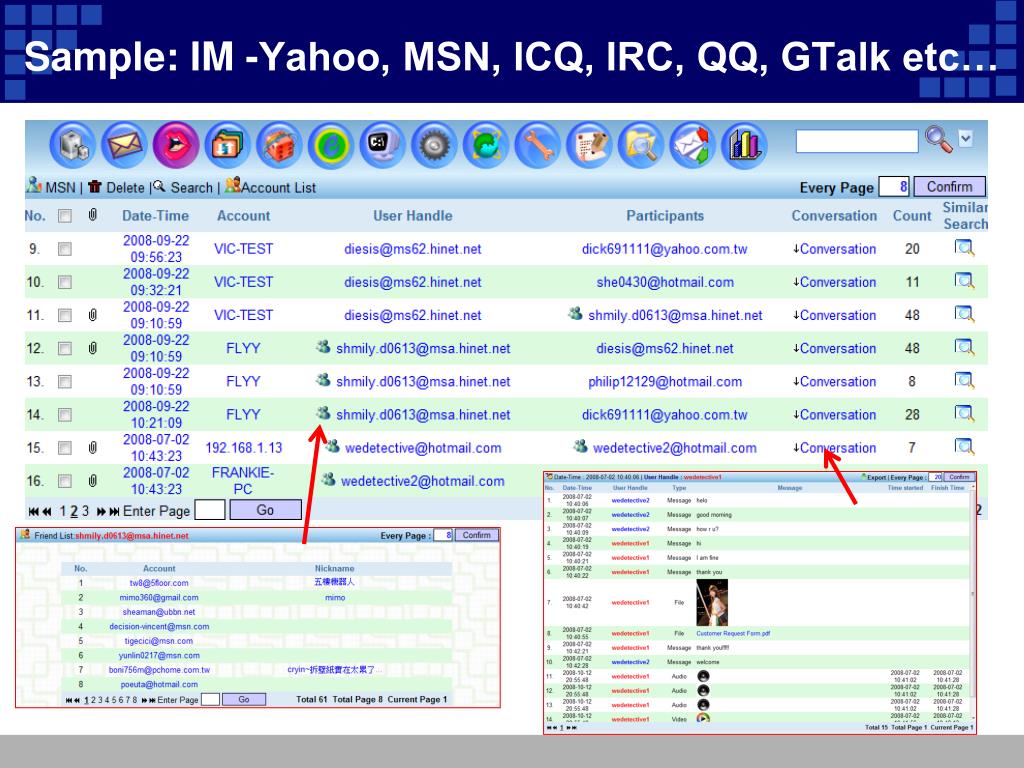The image size is (1024, 768).
Task: Open Account List in the action bar
Action: tap(270, 187)
